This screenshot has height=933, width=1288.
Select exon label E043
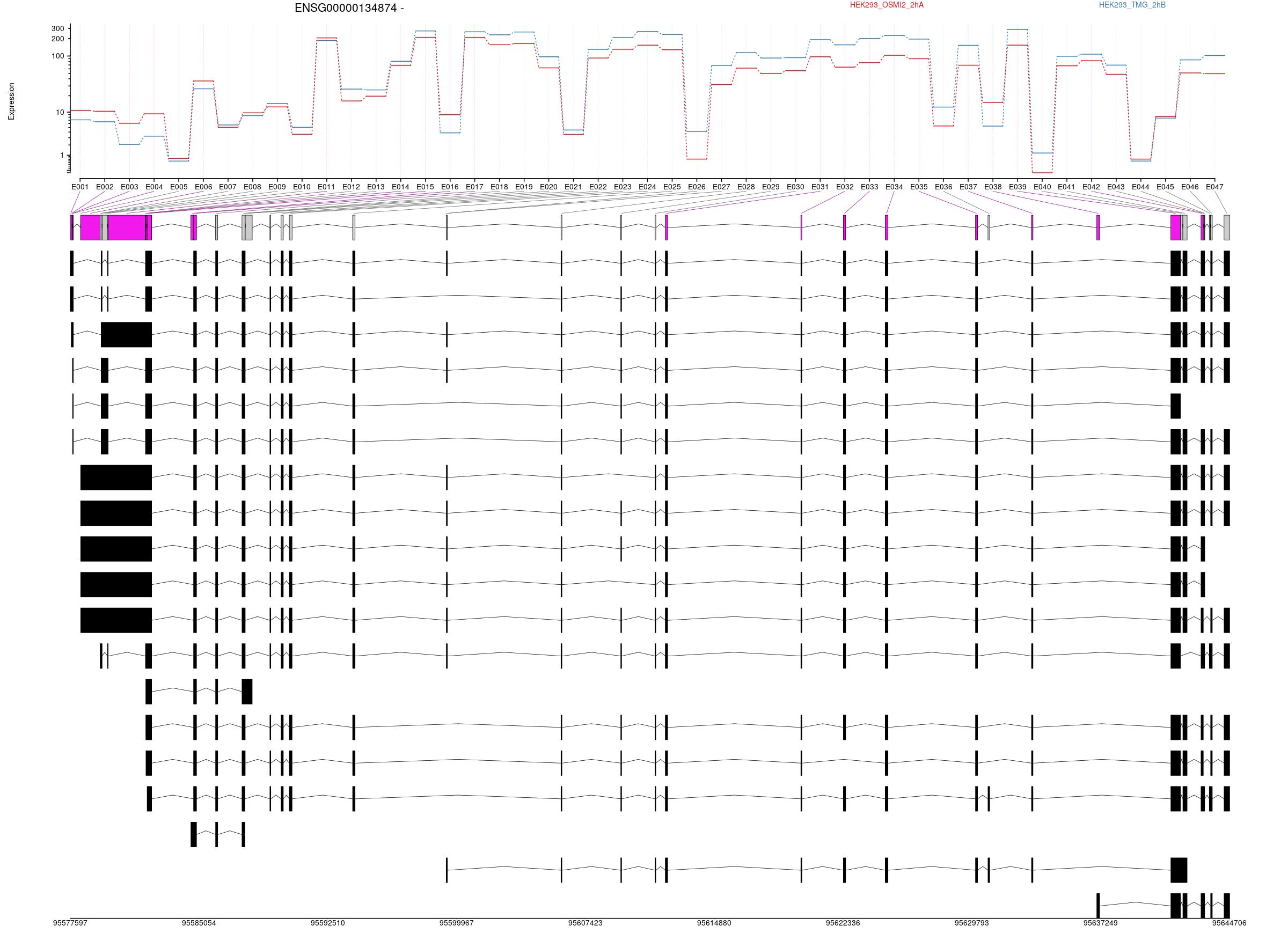[x=1116, y=187]
